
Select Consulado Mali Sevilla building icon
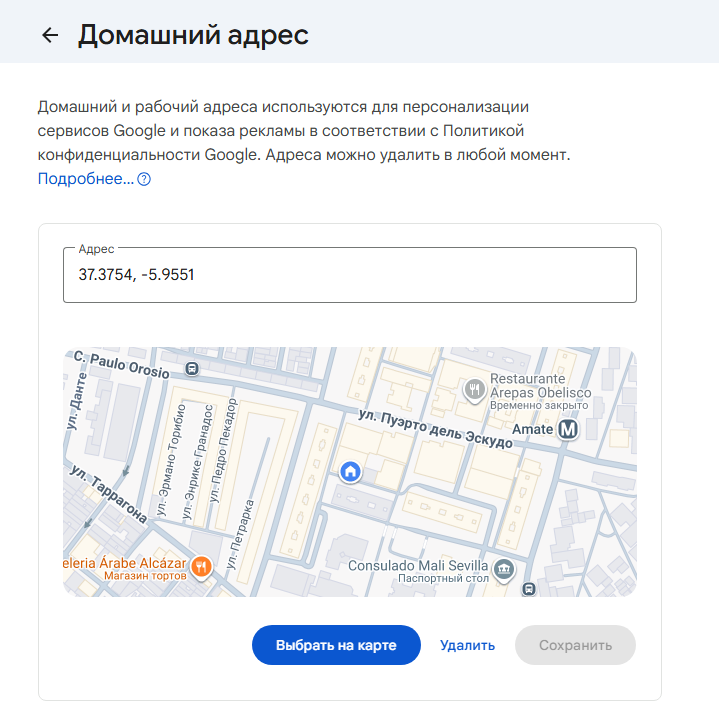[505, 570]
